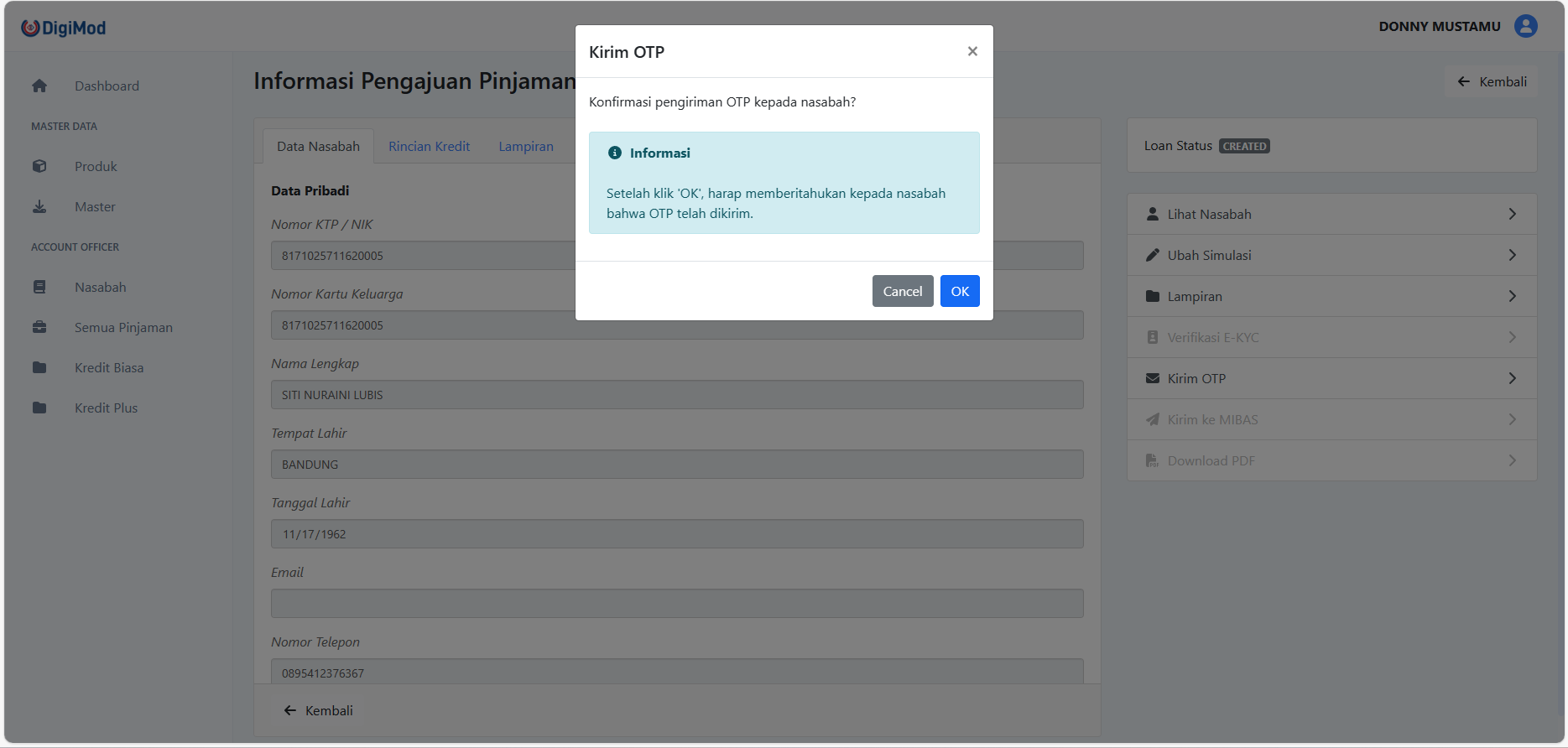Click the Nasabah book icon
The image size is (1568, 748).
pos(39,287)
